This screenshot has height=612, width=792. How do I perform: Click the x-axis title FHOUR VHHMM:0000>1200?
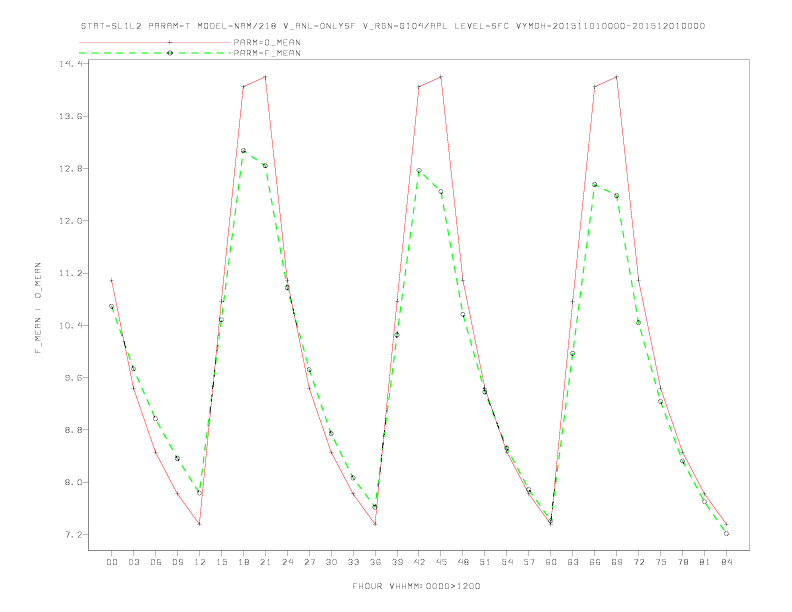pyautogui.click(x=416, y=586)
